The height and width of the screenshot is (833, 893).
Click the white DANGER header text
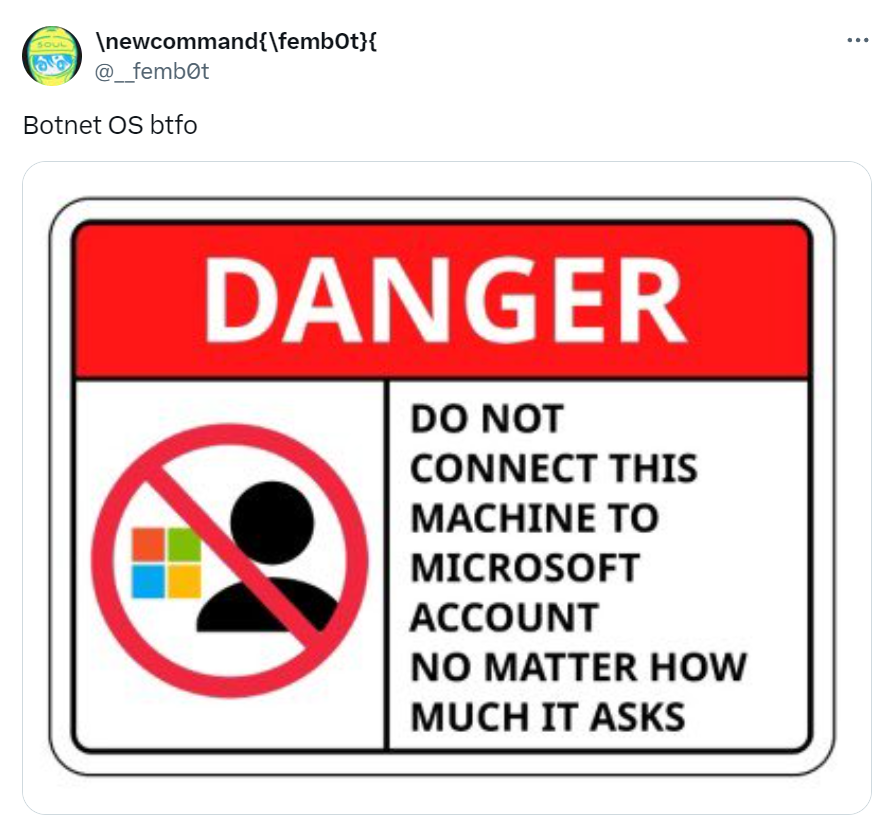pyautogui.click(x=444, y=299)
